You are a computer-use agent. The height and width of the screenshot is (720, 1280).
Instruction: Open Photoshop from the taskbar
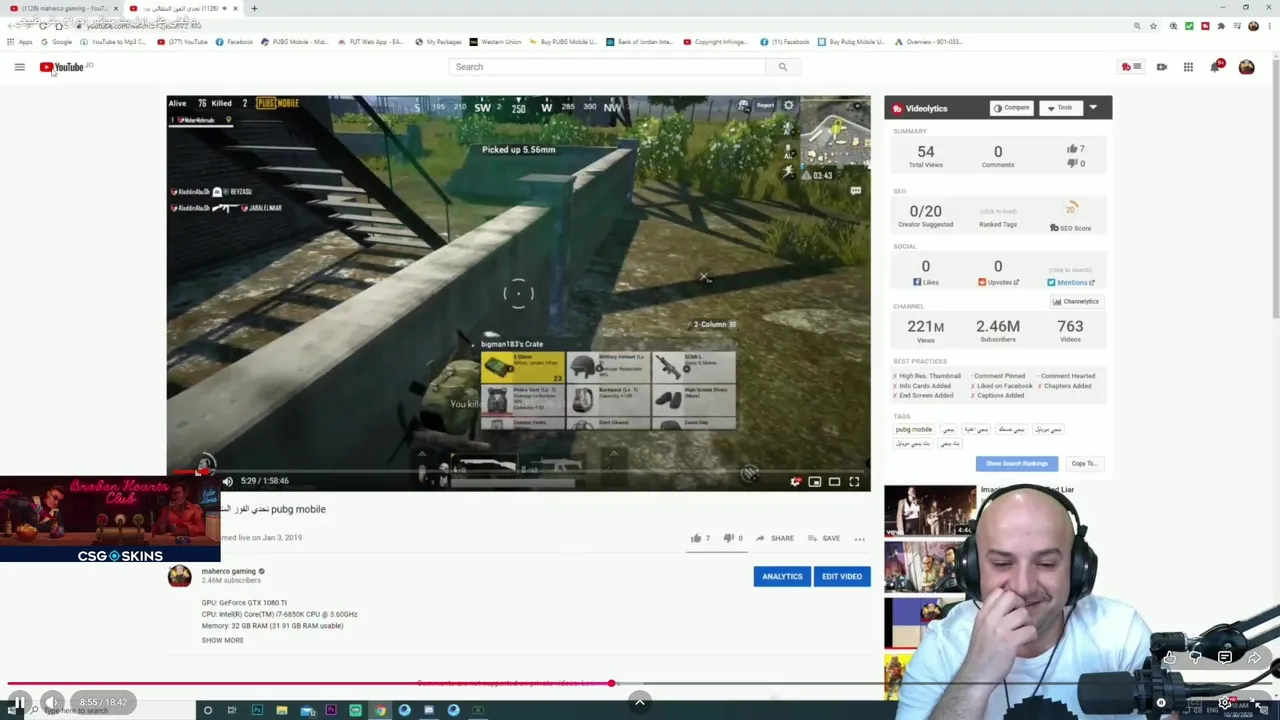(257, 710)
